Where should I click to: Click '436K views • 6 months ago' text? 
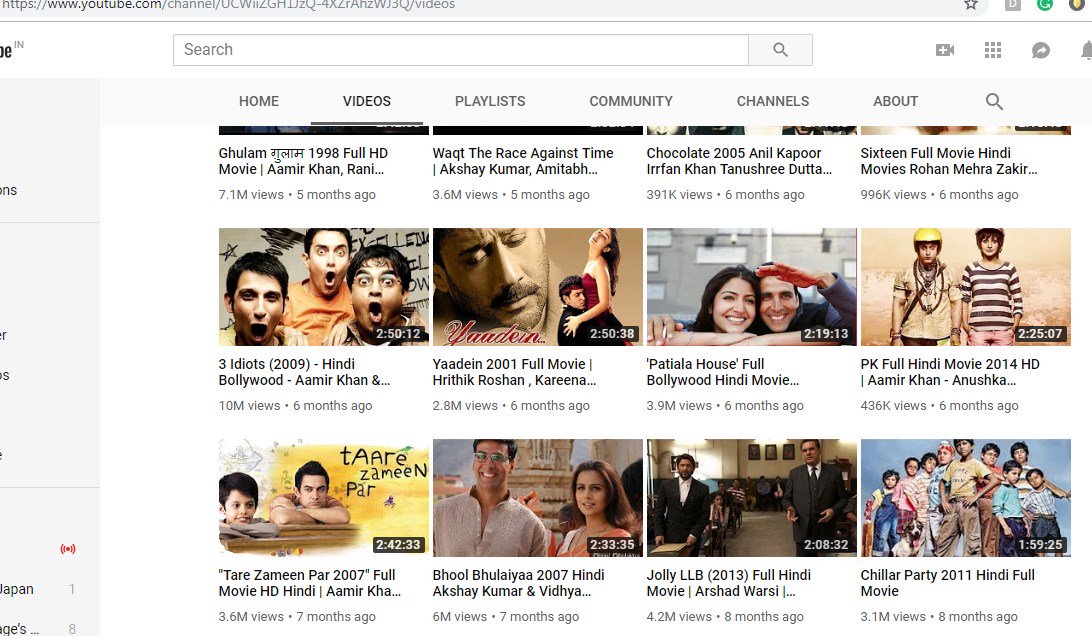pyautogui.click(x=939, y=406)
